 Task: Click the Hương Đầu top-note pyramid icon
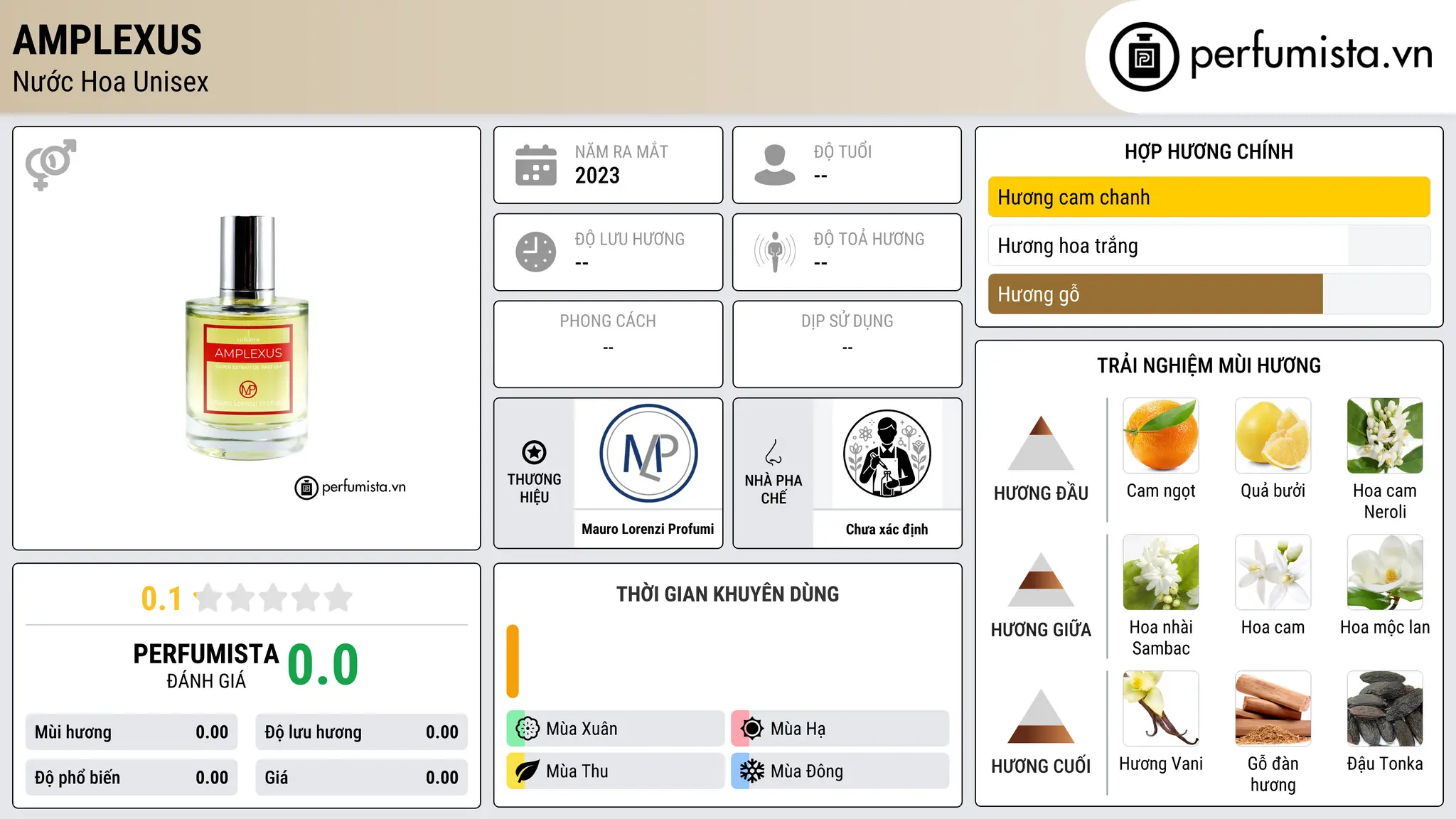(x=1041, y=443)
